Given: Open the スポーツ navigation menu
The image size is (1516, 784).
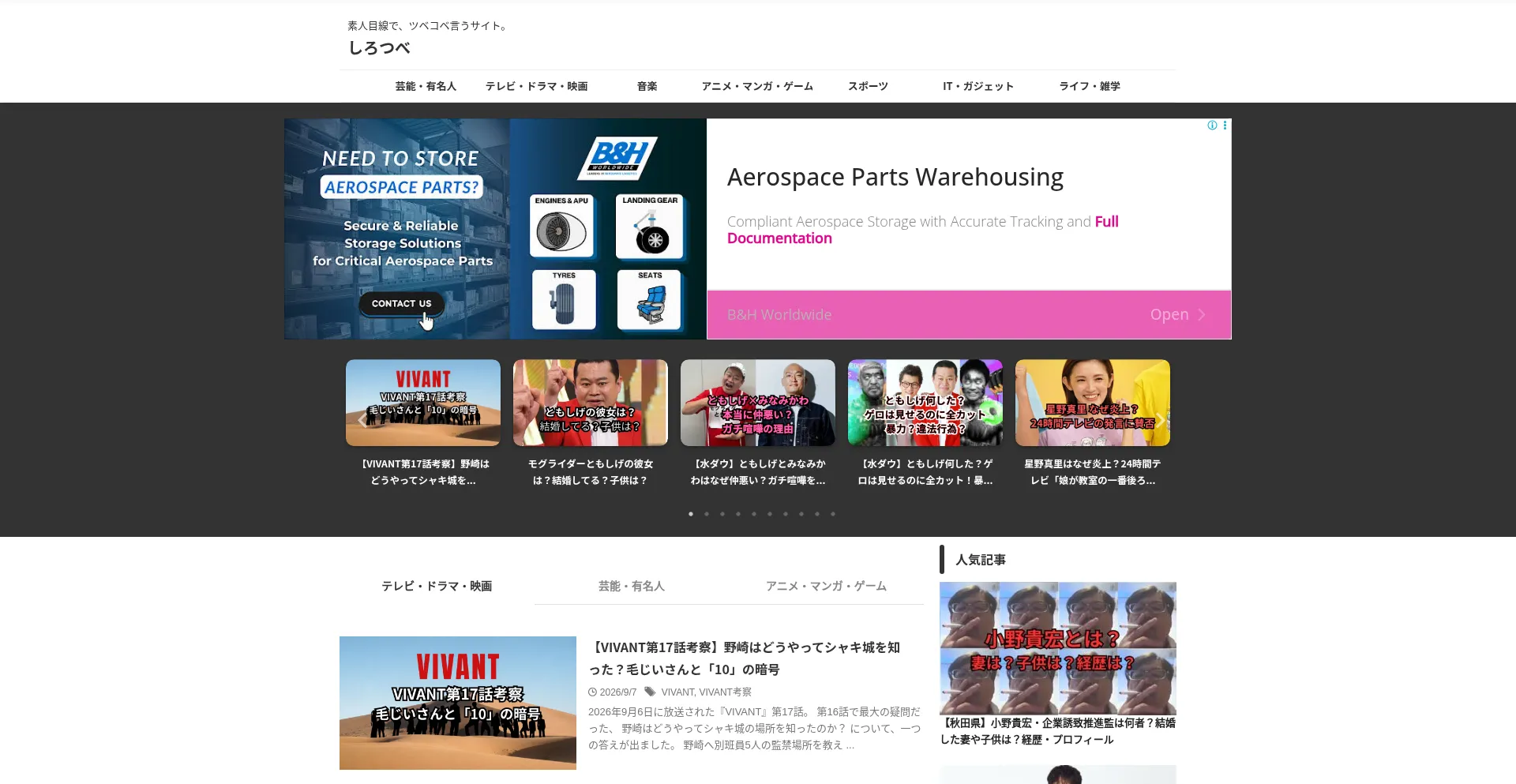Looking at the screenshot, I should [868, 86].
